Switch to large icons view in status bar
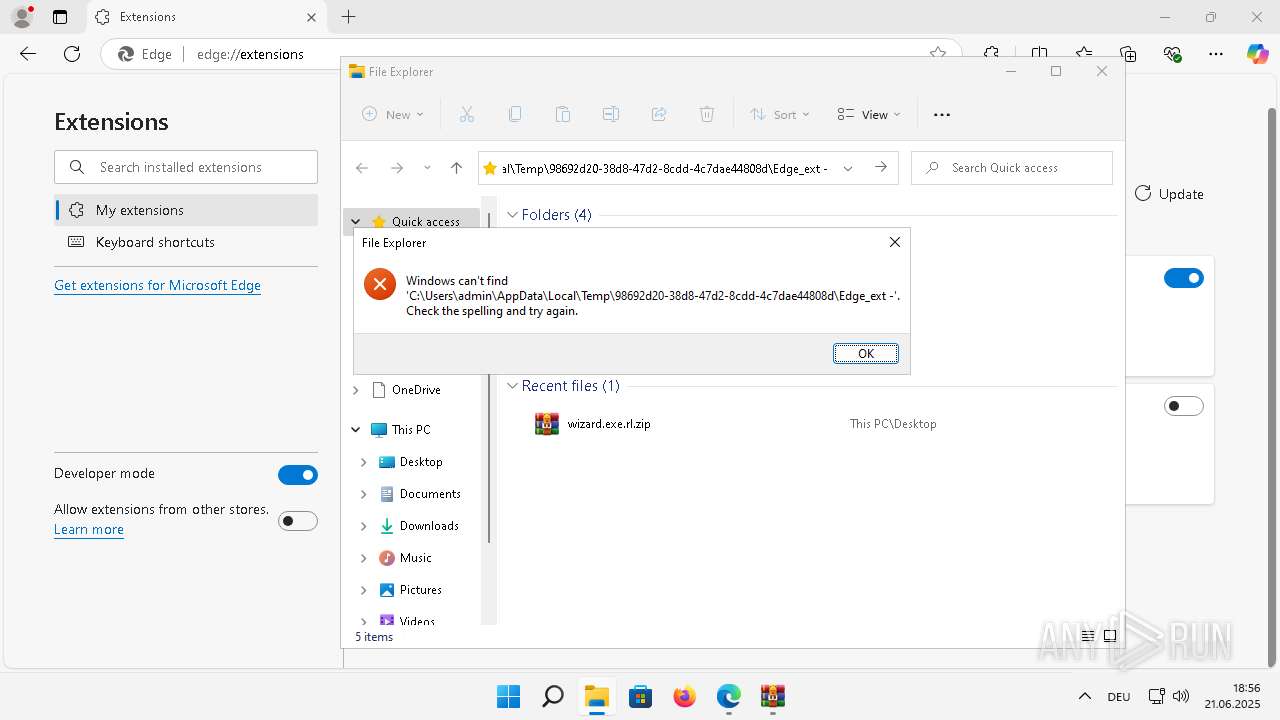This screenshot has width=1280, height=720. pos(1110,636)
